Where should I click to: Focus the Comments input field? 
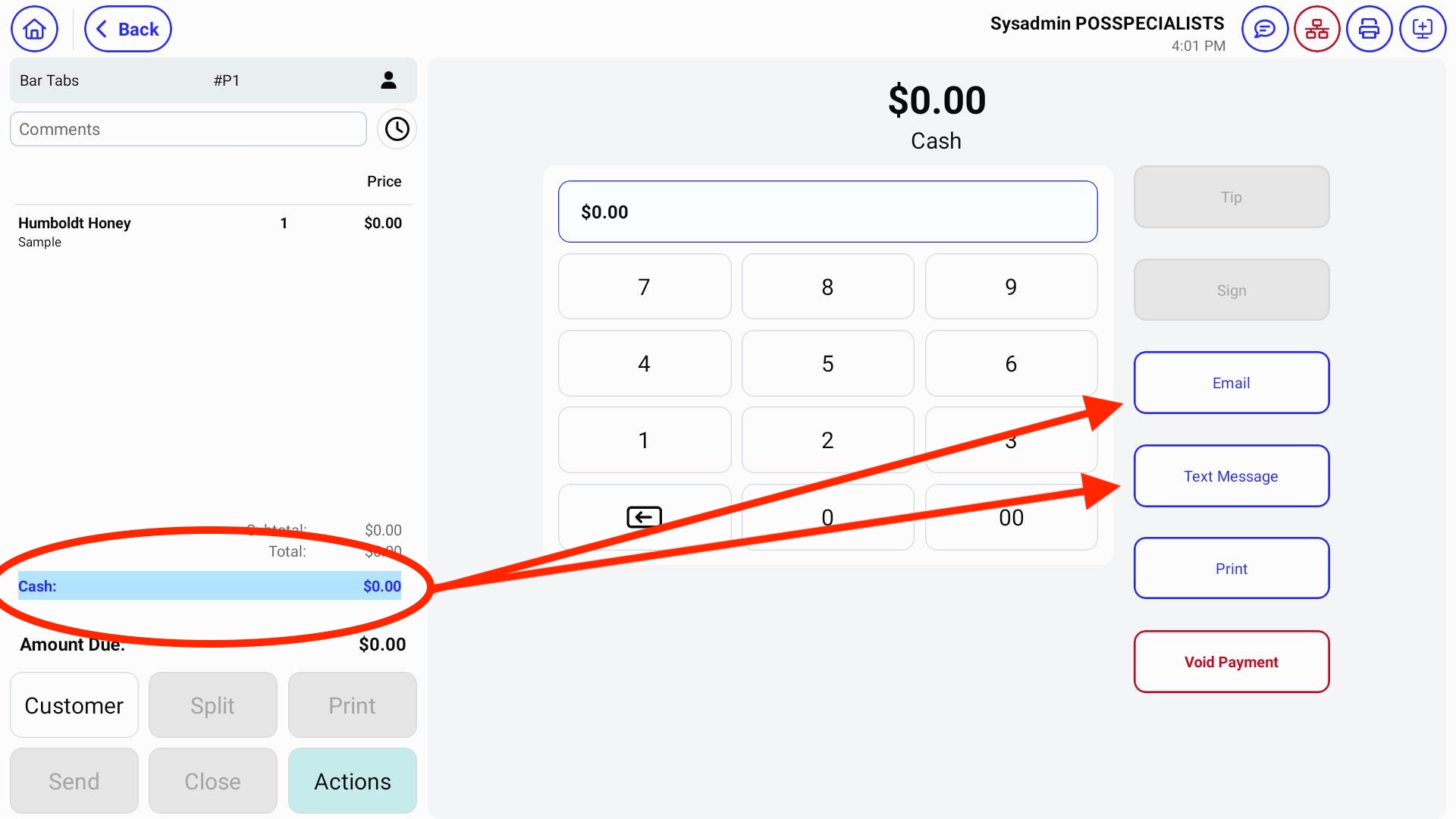point(188,129)
